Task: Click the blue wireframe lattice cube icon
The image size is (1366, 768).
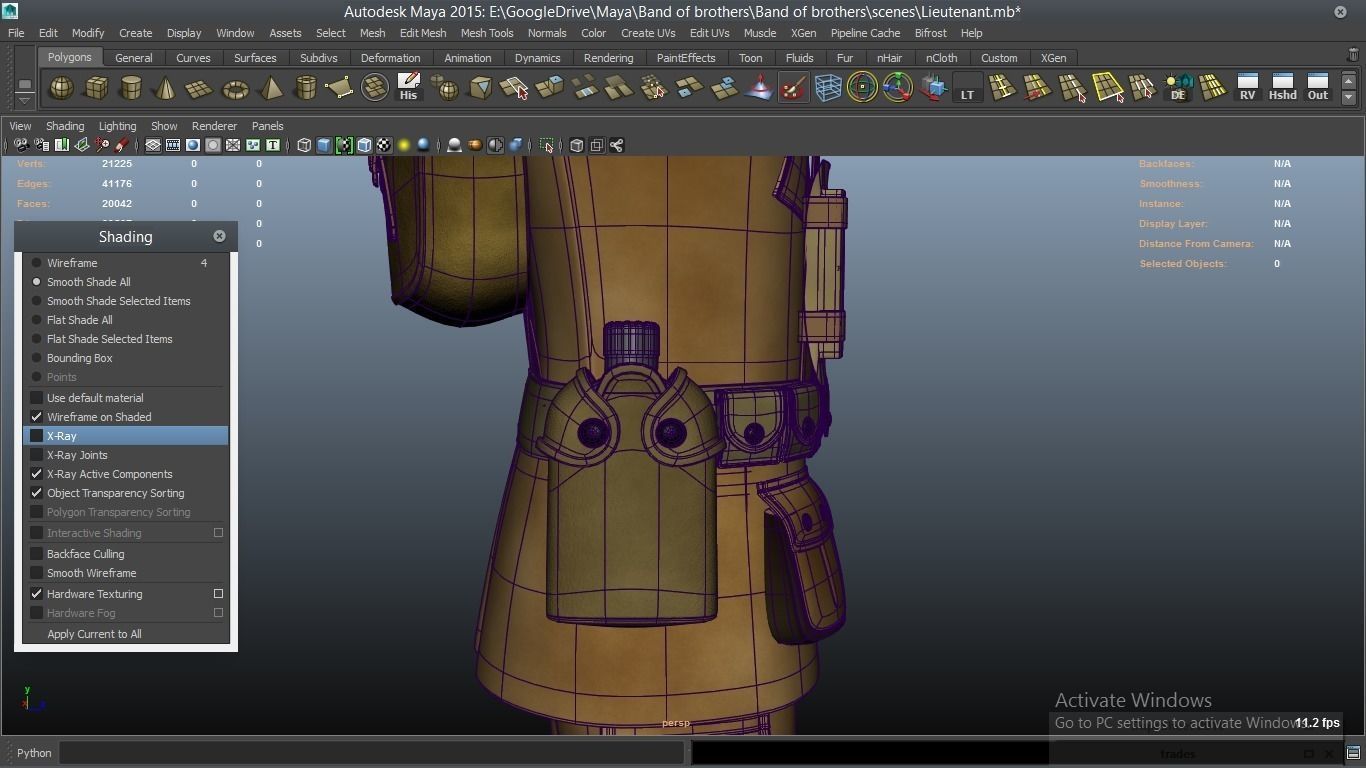Action: click(828, 88)
